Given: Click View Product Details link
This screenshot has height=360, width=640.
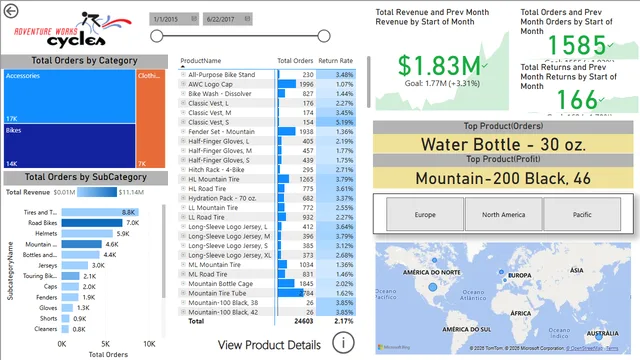Looking at the screenshot, I should 269,345.
